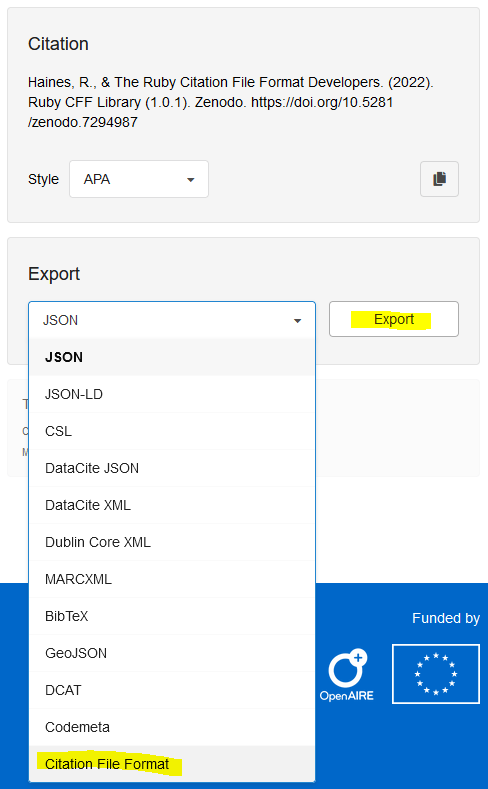Select JSON from export format list
This screenshot has width=488, height=789.
pos(172,357)
